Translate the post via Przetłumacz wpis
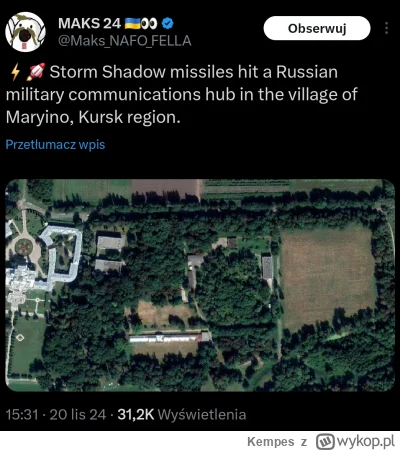 coord(55,145)
